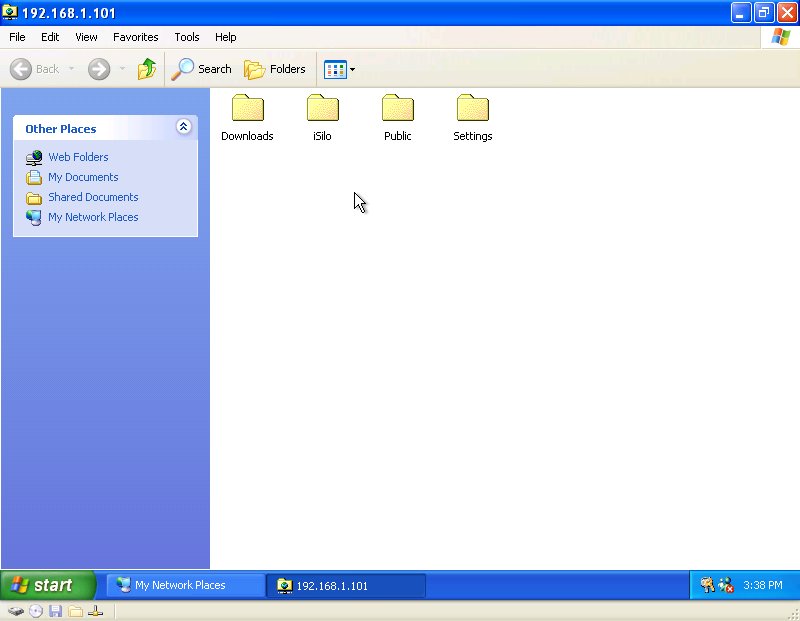Open the Search pane
800x621 pixels.
[x=201, y=69]
